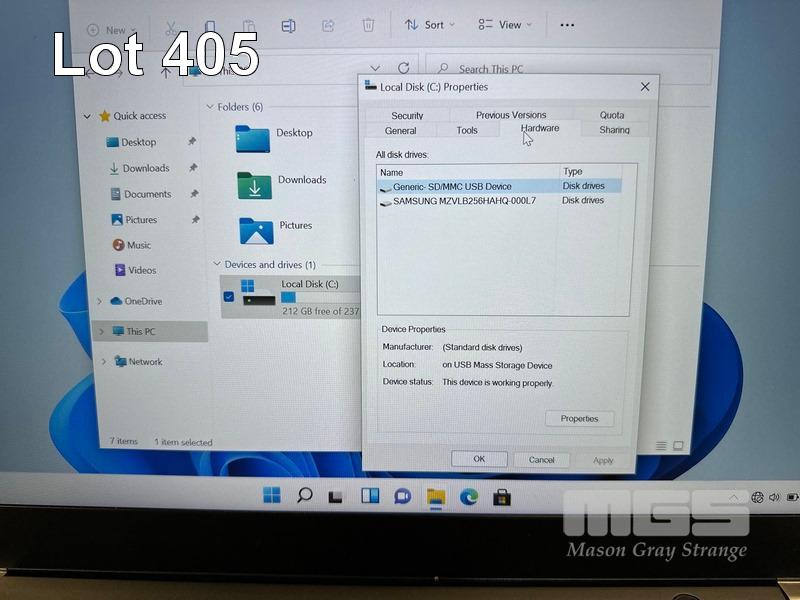Image resolution: width=800 pixels, height=600 pixels.
Task: Open the Sort dropdown
Action: click(429, 25)
